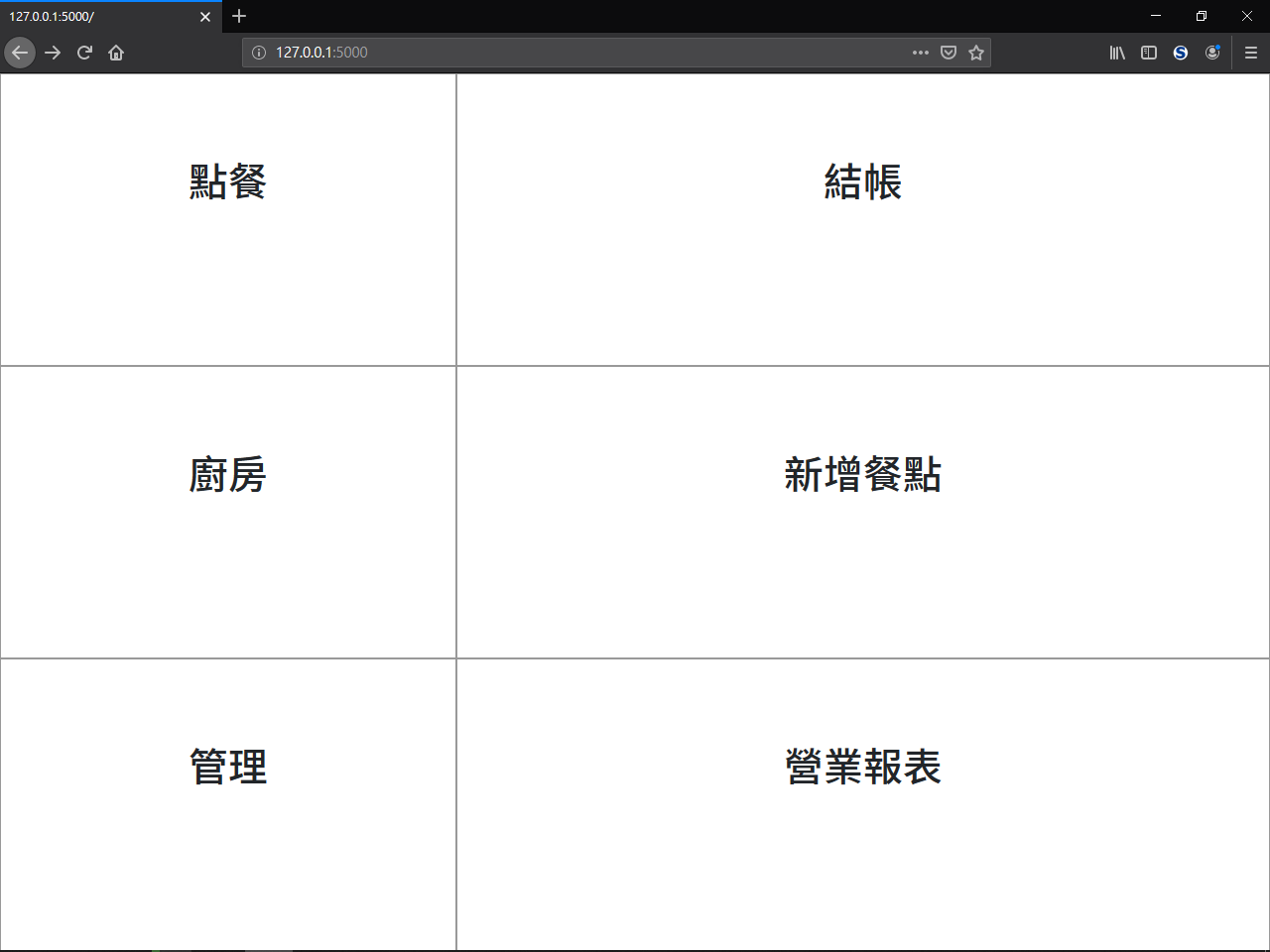Reload the current page
1270x952 pixels.
pos(84,53)
